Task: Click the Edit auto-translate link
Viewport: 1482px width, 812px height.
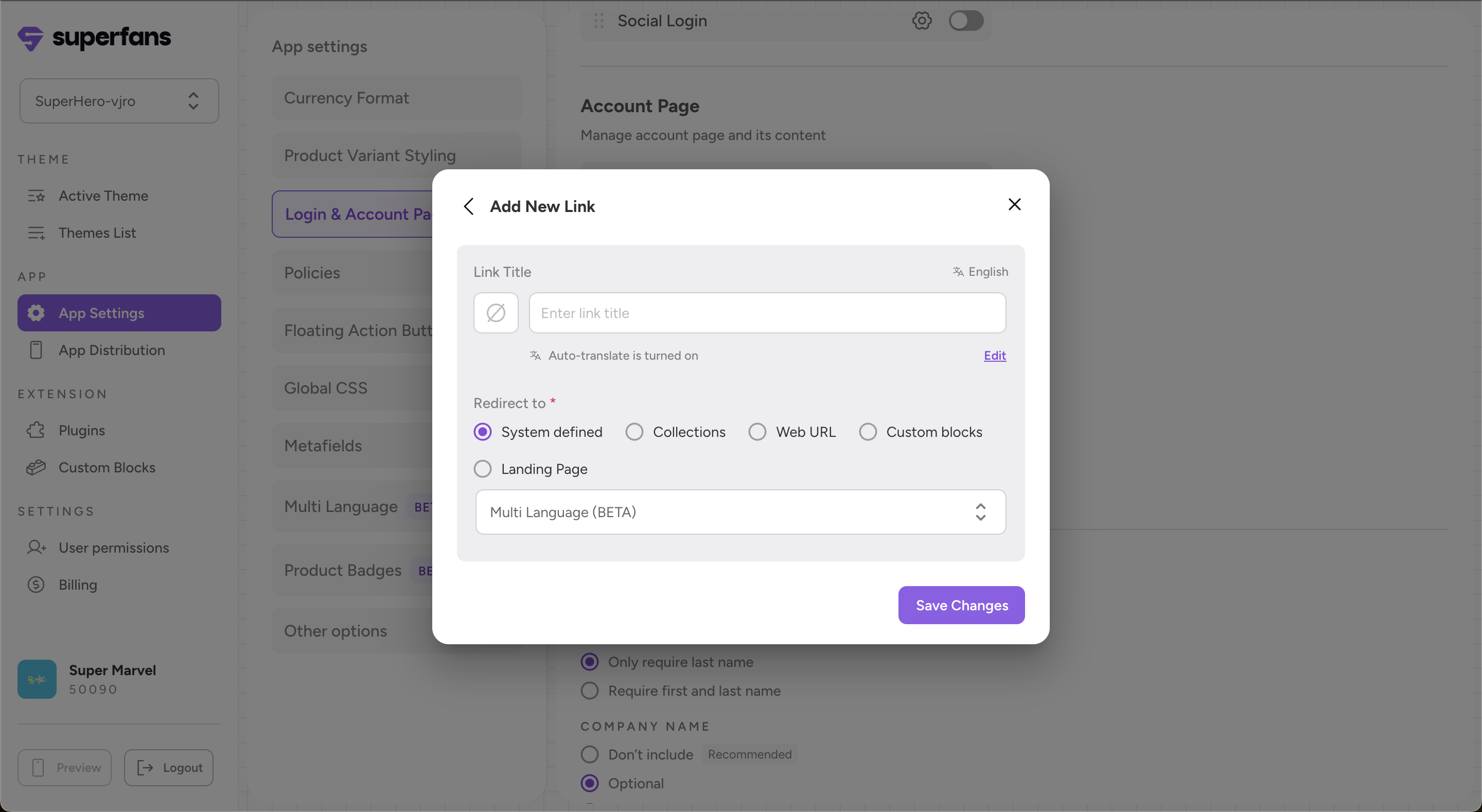Action: [x=994, y=355]
